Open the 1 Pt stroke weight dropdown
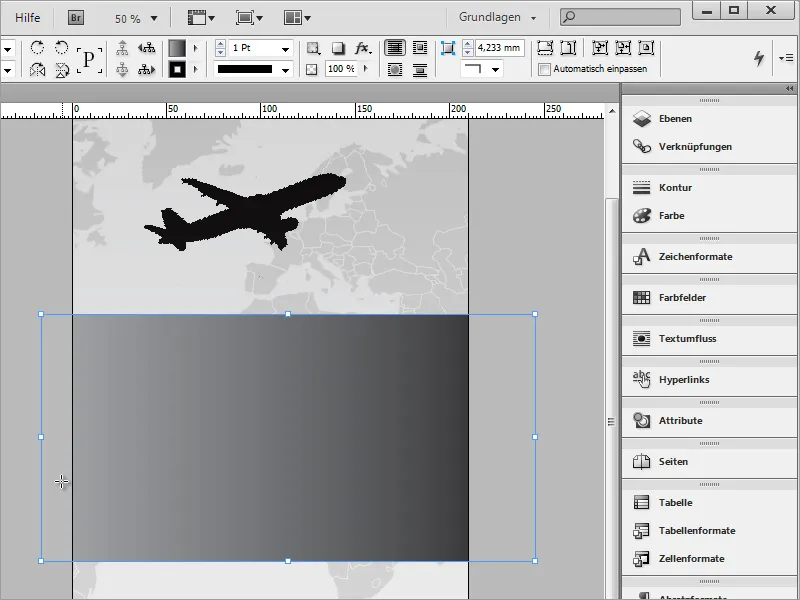The width and height of the screenshot is (800, 600). (x=285, y=48)
